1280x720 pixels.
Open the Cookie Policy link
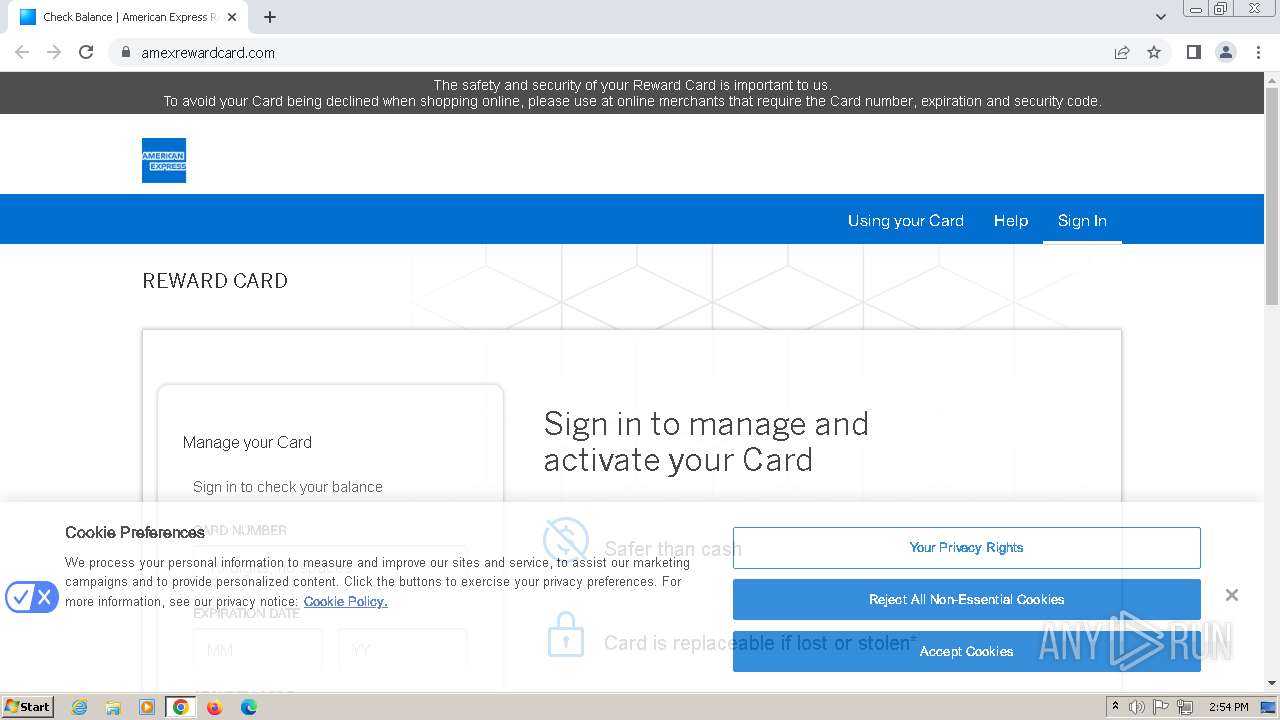pos(345,601)
